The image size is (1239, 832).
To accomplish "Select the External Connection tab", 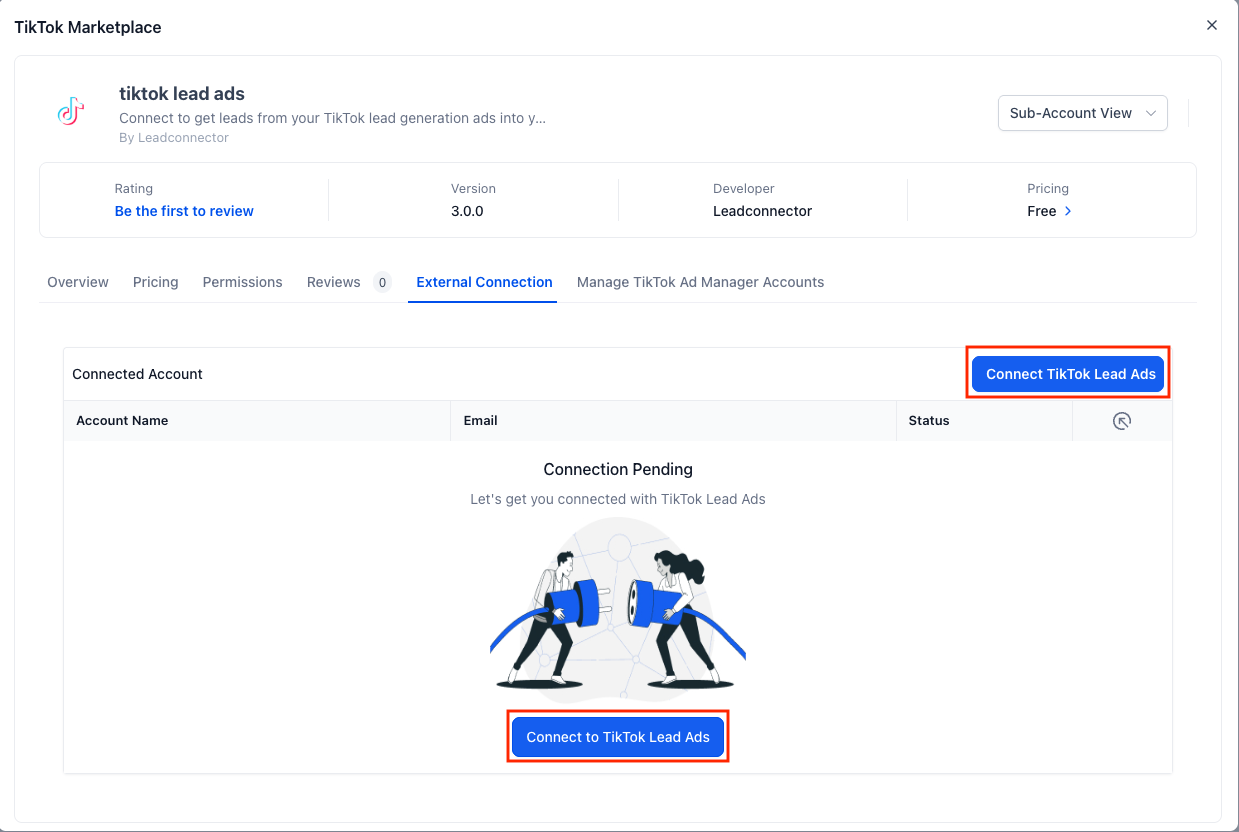I will (x=485, y=282).
